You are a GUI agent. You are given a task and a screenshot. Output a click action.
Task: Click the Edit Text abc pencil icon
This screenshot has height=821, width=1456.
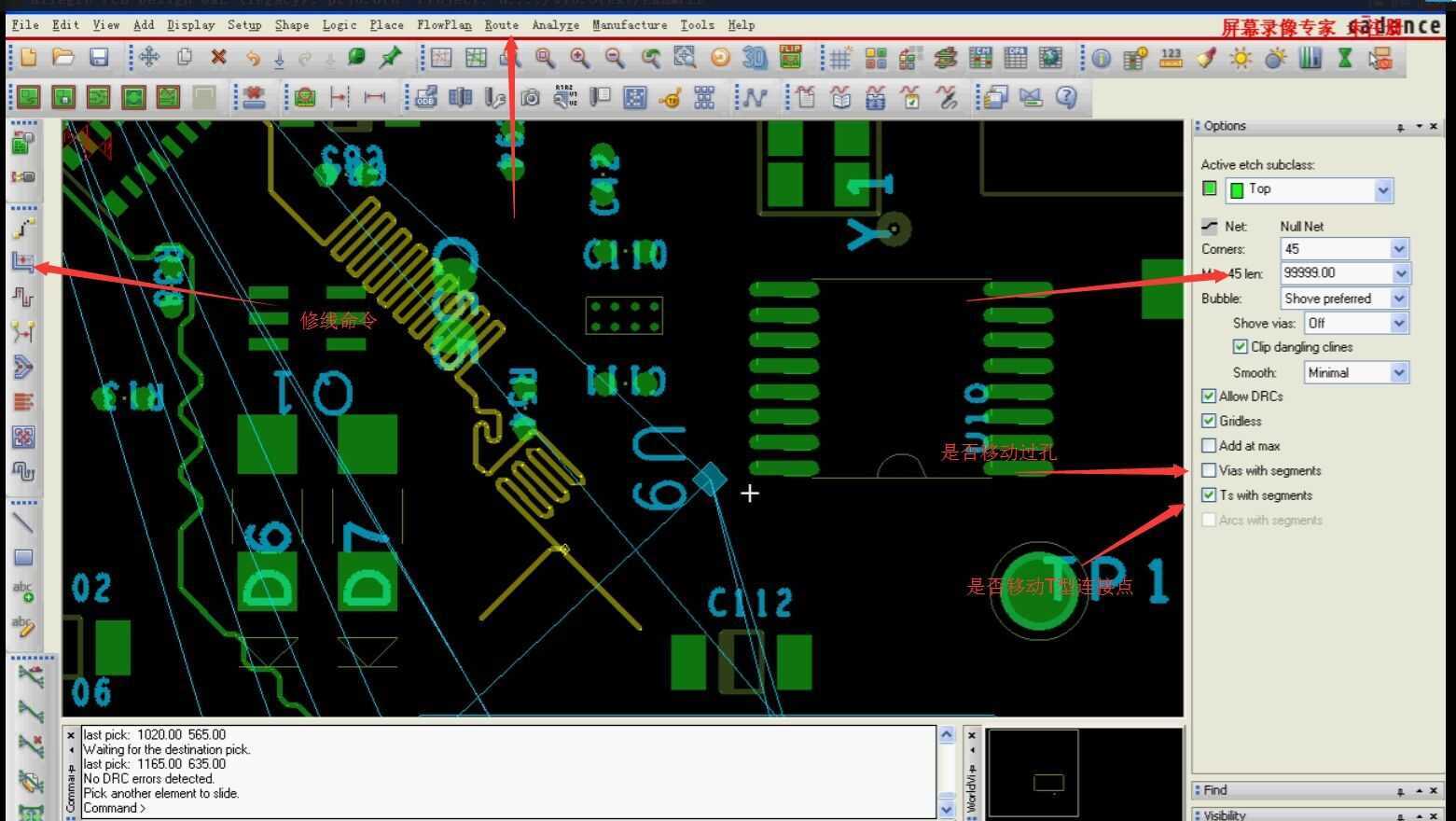tap(23, 625)
